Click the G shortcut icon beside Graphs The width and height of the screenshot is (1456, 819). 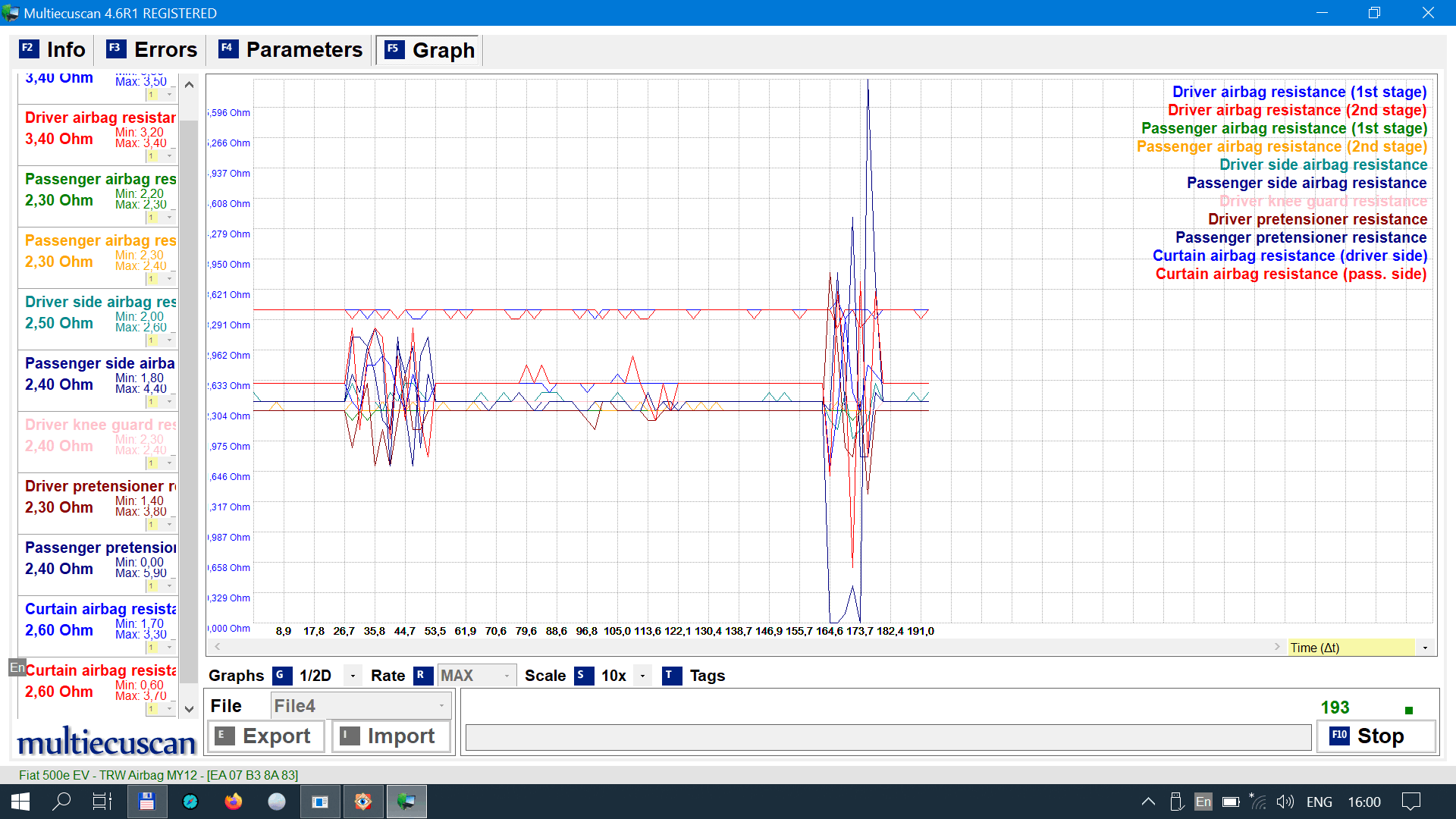coord(282,675)
